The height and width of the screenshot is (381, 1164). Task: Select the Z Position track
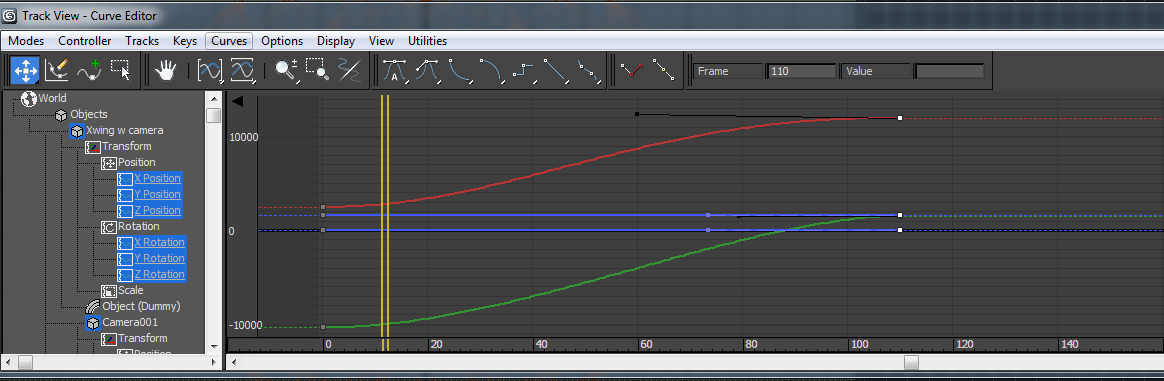[157, 210]
